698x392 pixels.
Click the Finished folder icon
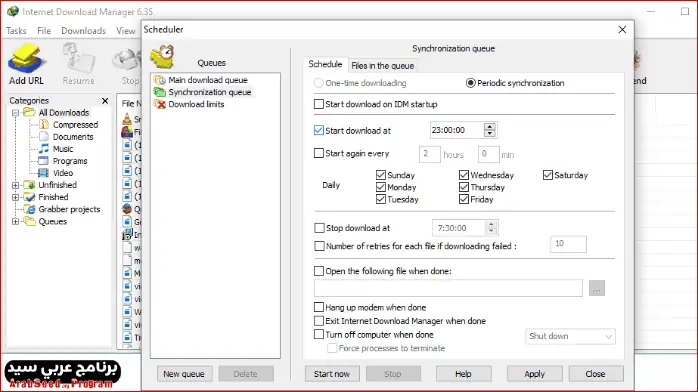point(29,197)
